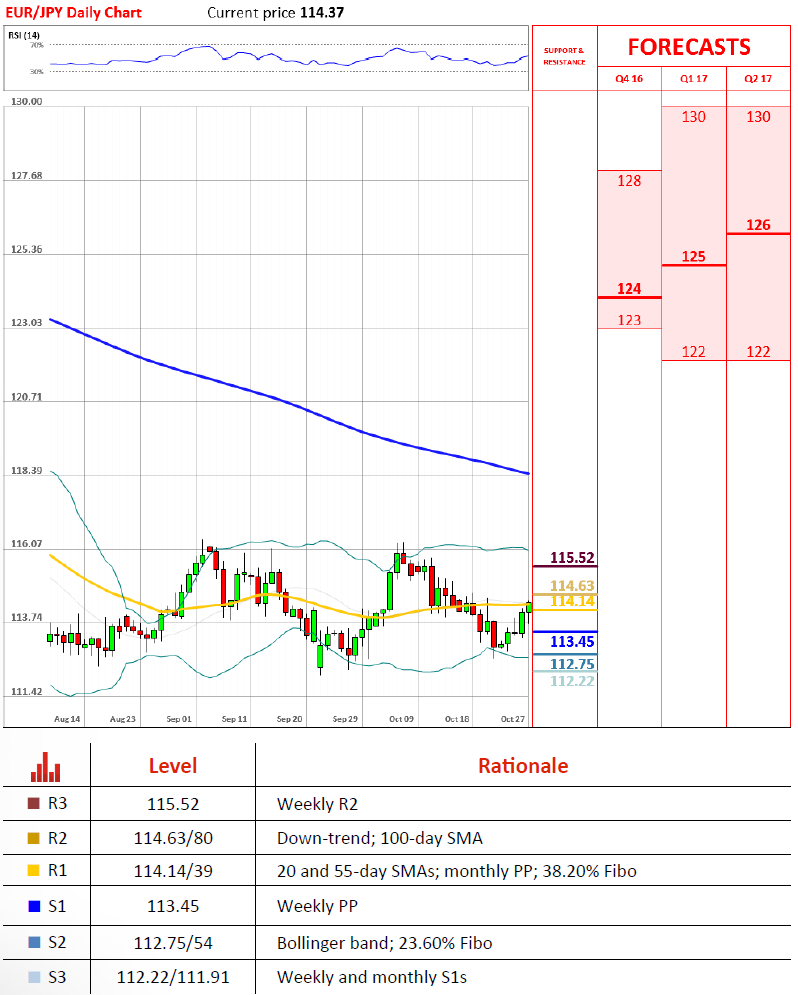The width and height of the screenshot is (798, 995).
Task: Click the Sep 20 date axis label
Action: tap(289, 719)
